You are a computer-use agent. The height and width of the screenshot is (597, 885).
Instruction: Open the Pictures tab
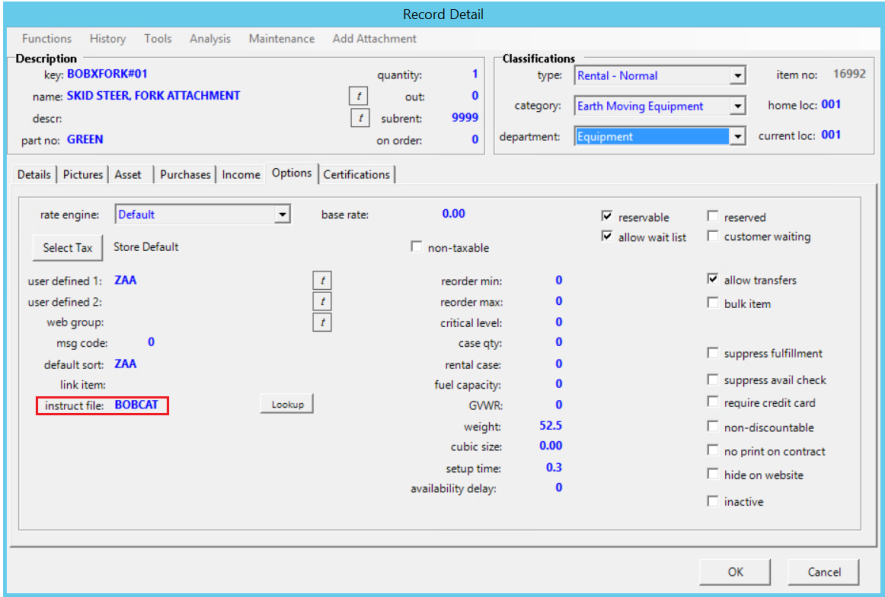pos(83,174)
